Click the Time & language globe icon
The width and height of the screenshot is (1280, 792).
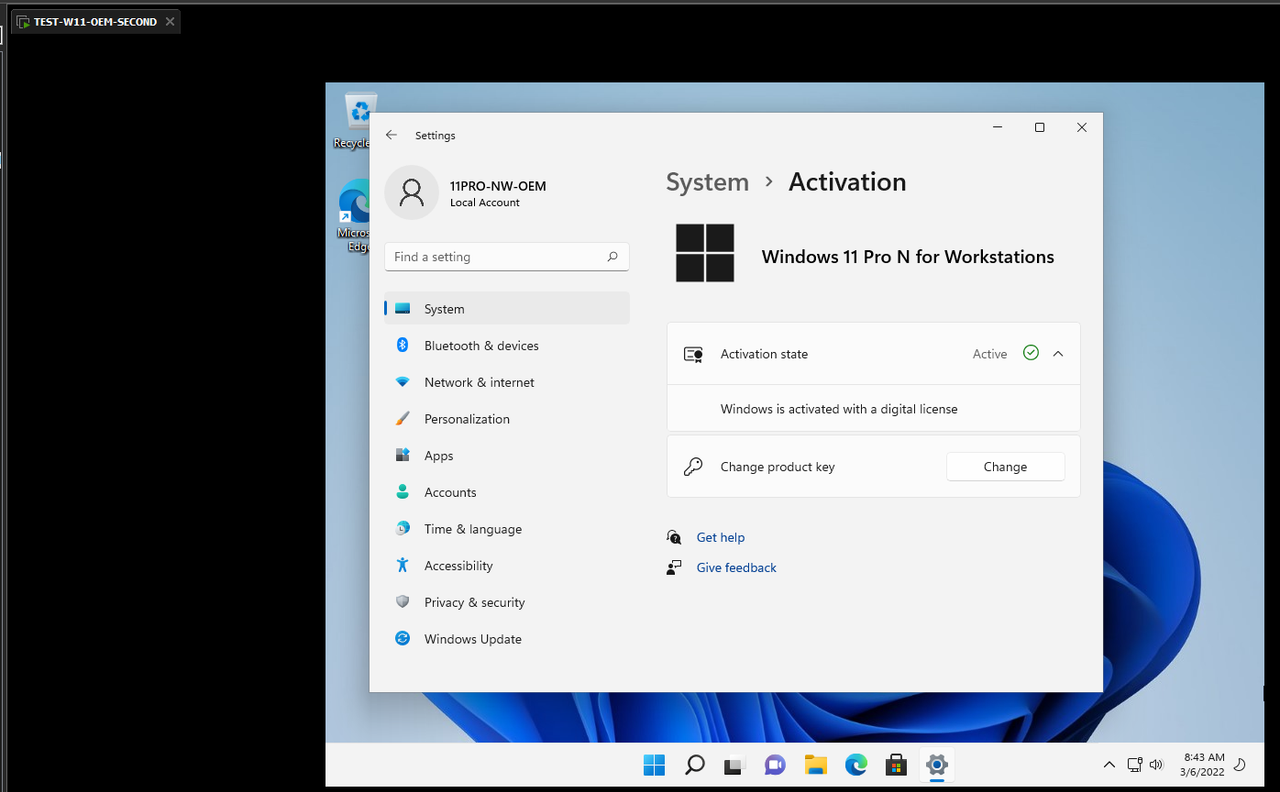[x=403, y=528]
